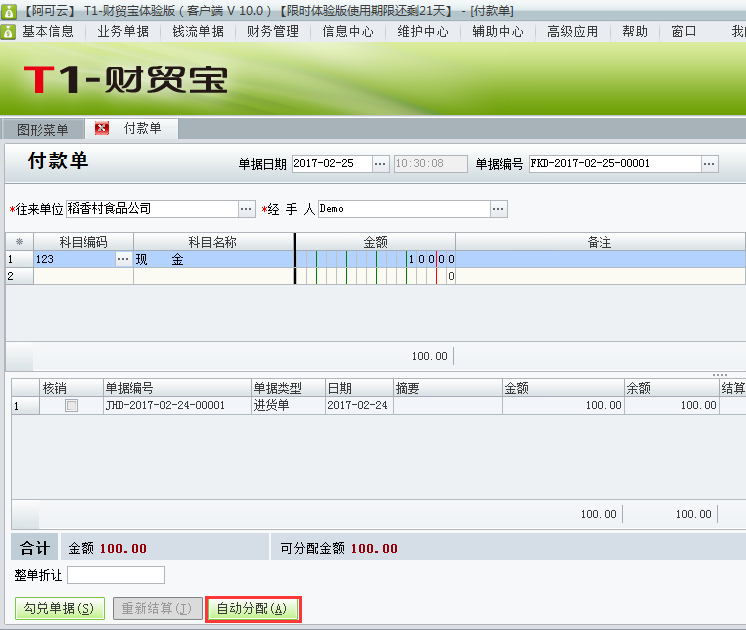Open the 钱流单据 menu

(198, 32)
